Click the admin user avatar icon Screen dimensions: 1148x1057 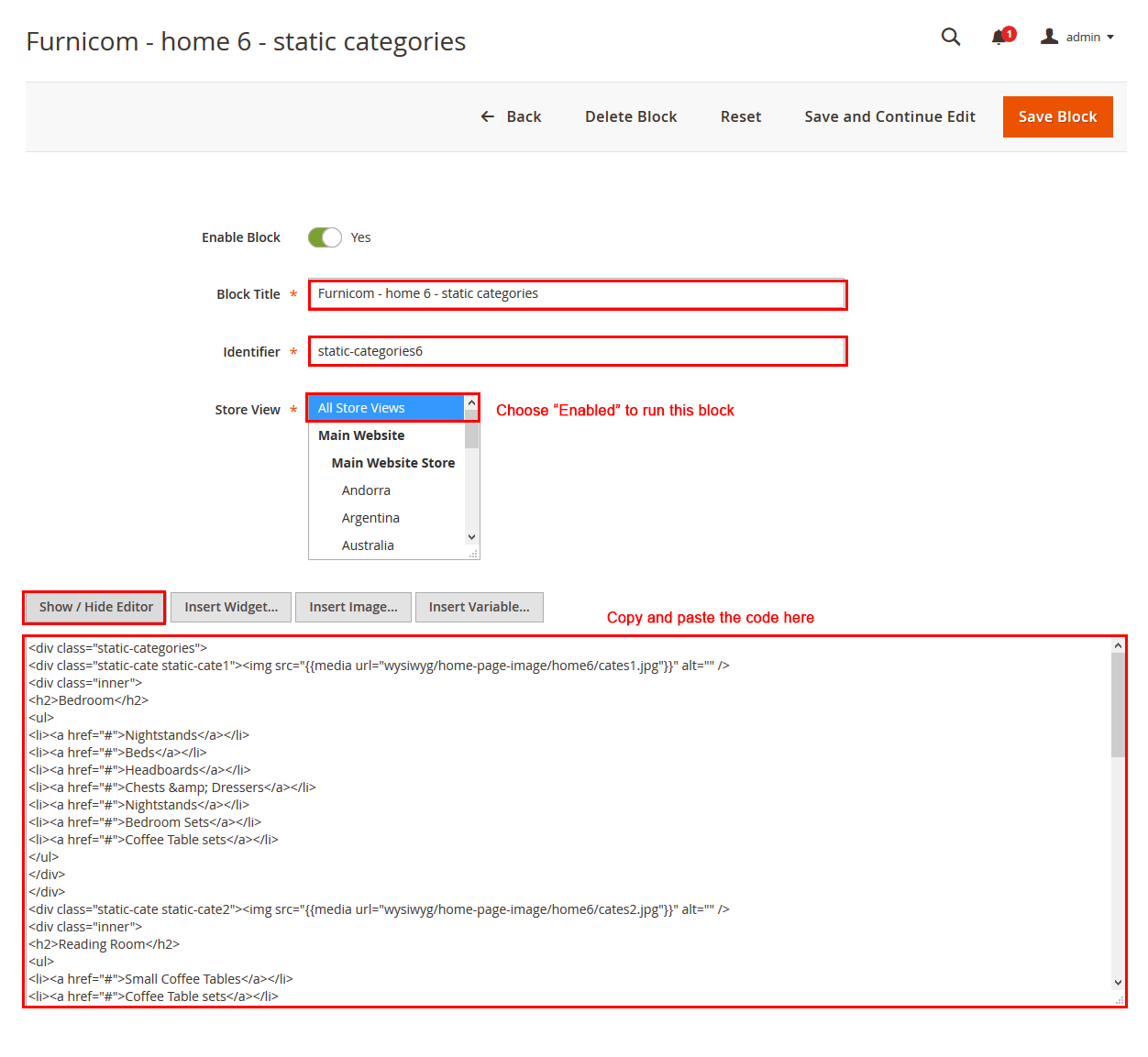coord(1050,37)
